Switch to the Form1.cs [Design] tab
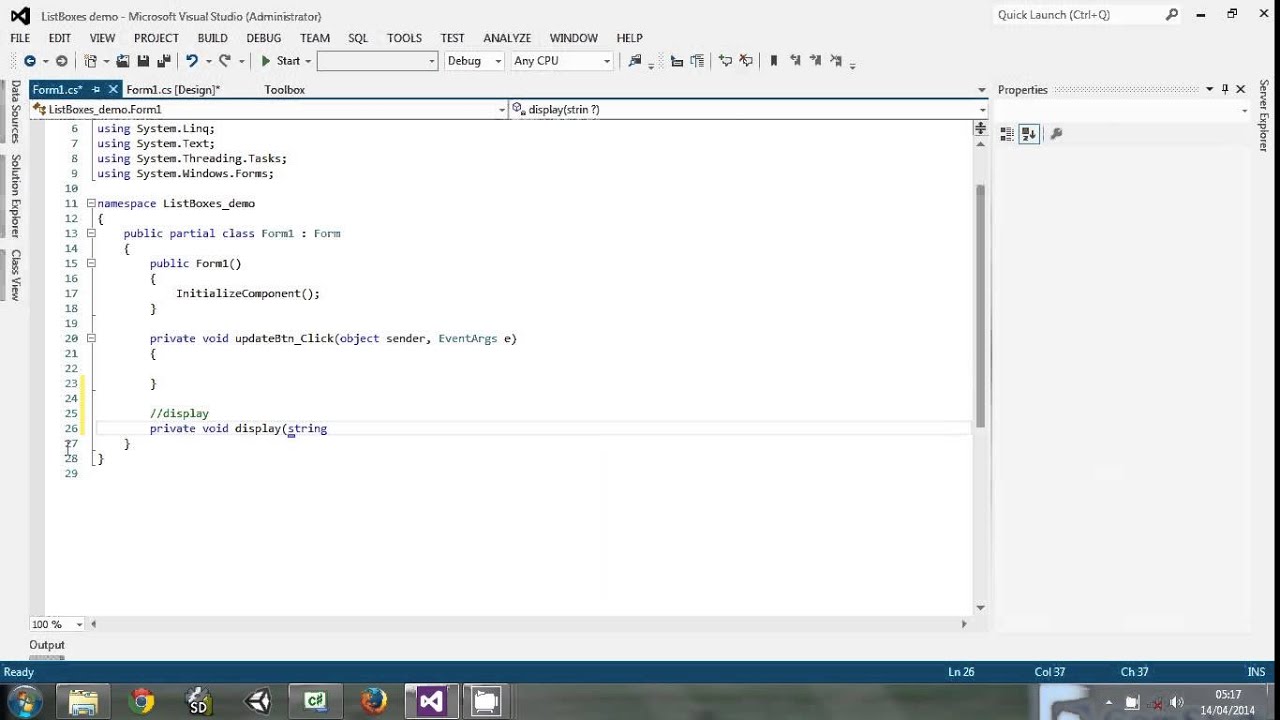This screenshot has width=1280, height=720. point(173,90)
